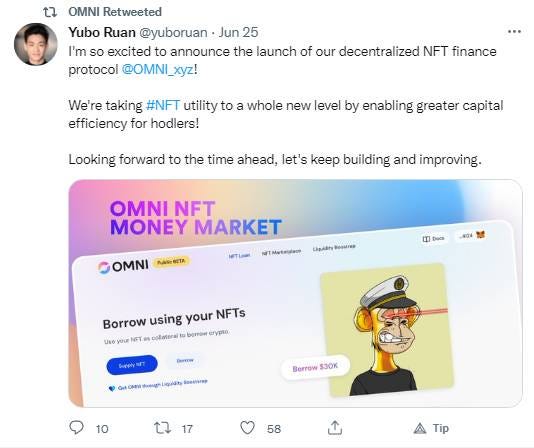Image resolution: width=534 pixels, height=448 pixels.
Task: Open Yubo Ruan's profile photo
Action: pyautogui.click(x=35, y=44)
